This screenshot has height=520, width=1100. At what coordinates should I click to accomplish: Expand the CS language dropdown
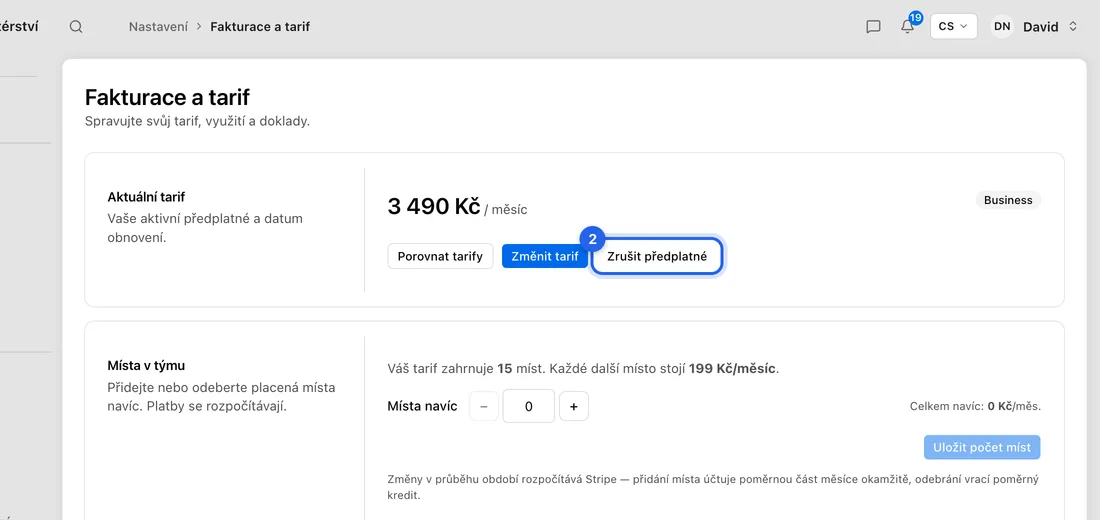point(953,26)
